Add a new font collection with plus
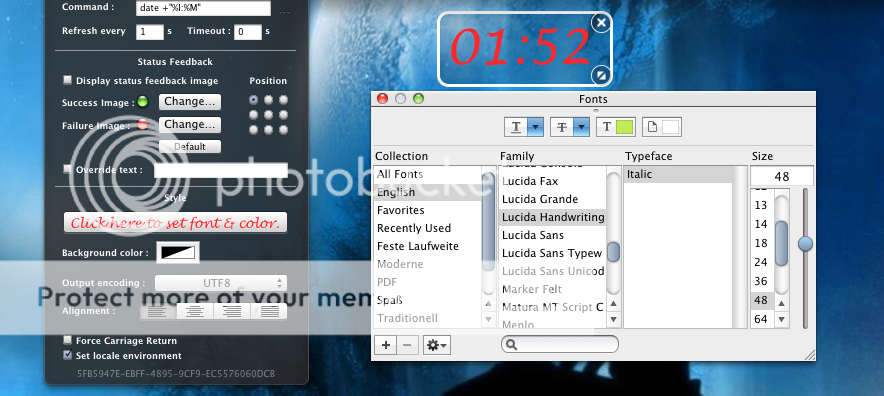The height and width of the screenshot is (396, 884). pos(386,345)
